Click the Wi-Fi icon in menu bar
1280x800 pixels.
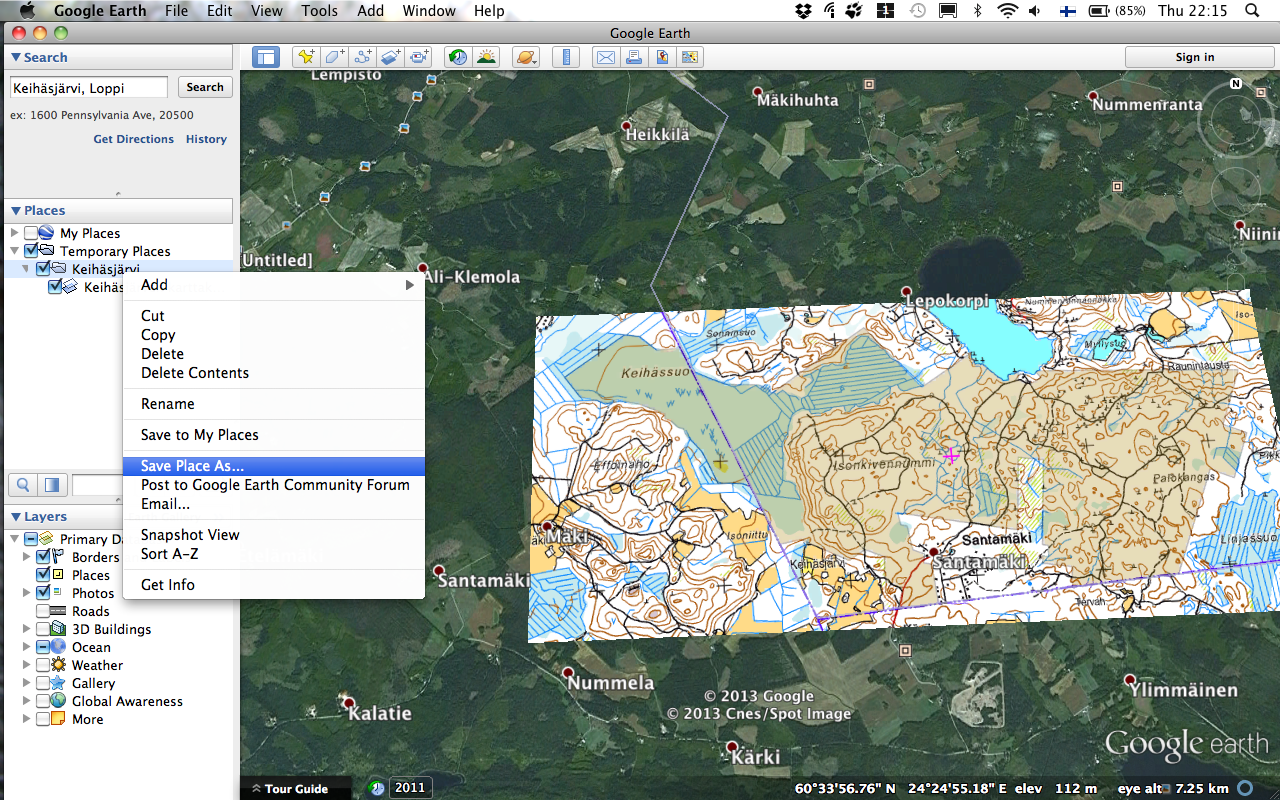click(1007, 11)
